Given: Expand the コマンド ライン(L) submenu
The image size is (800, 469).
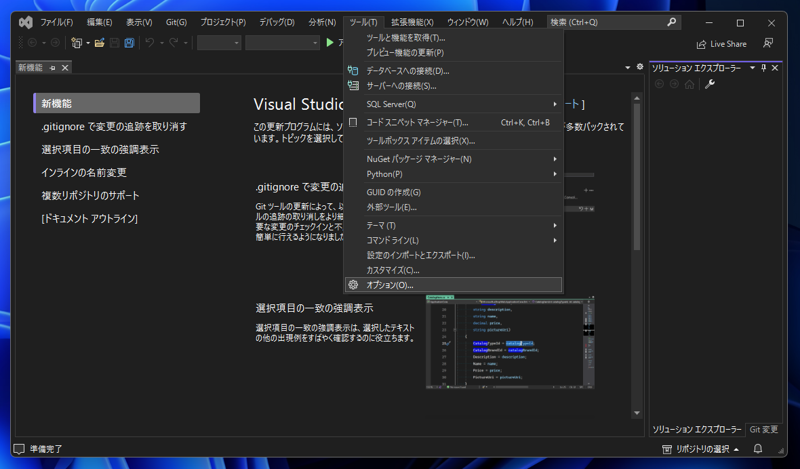Looking at the screenshot, I should [x=555, y=240].
